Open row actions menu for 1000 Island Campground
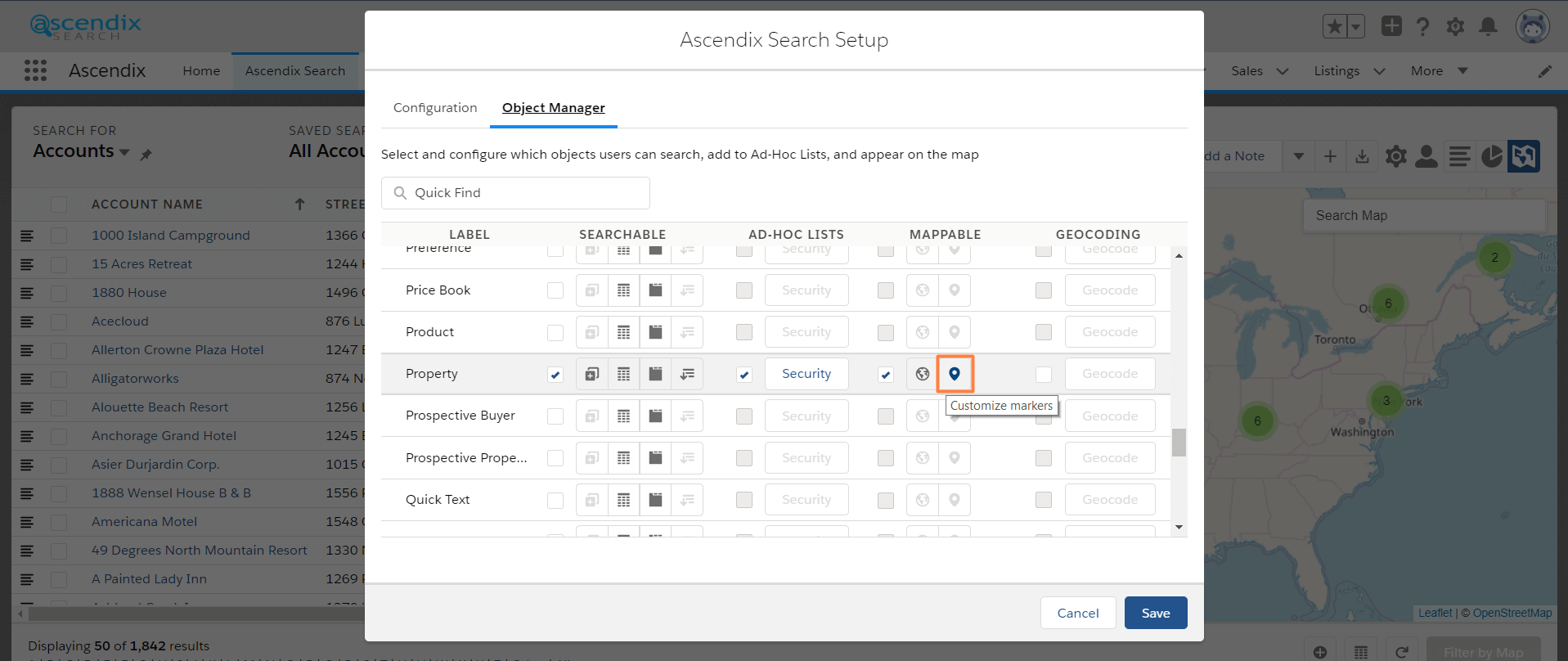Screen dimensions: 1568x661 (27, 236)
